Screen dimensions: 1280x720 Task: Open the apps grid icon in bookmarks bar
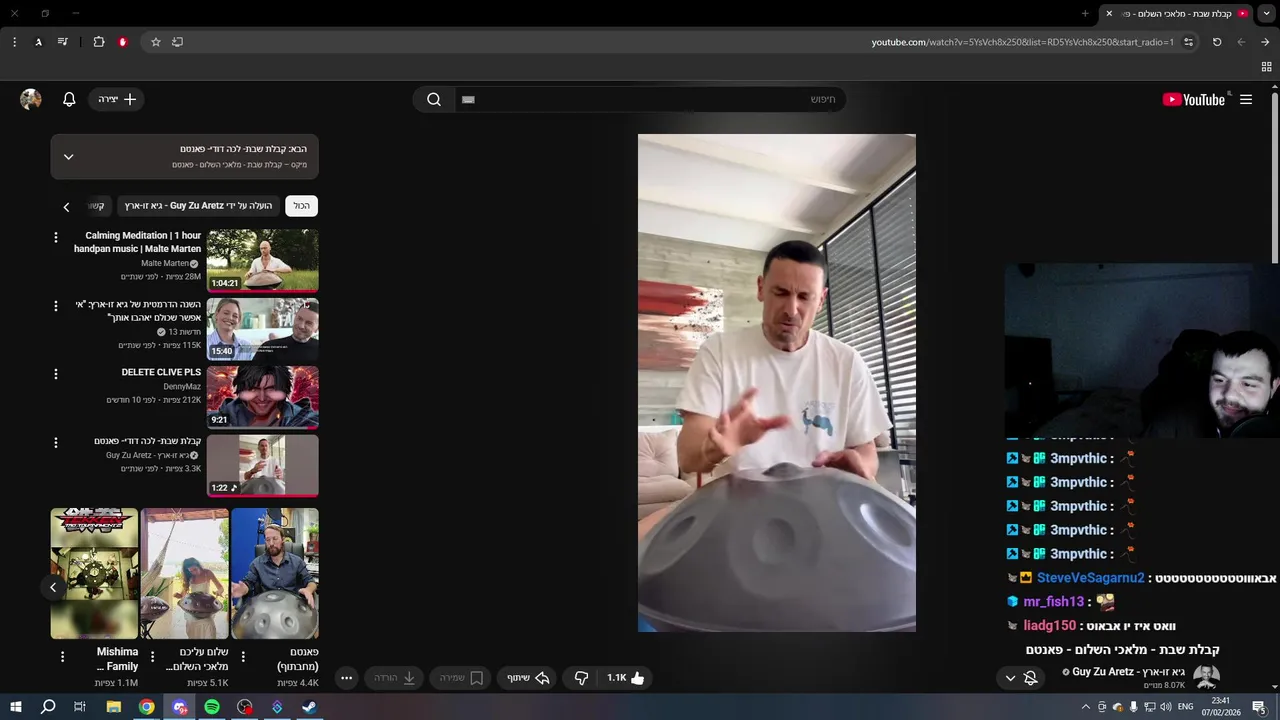coord(1266,66)
